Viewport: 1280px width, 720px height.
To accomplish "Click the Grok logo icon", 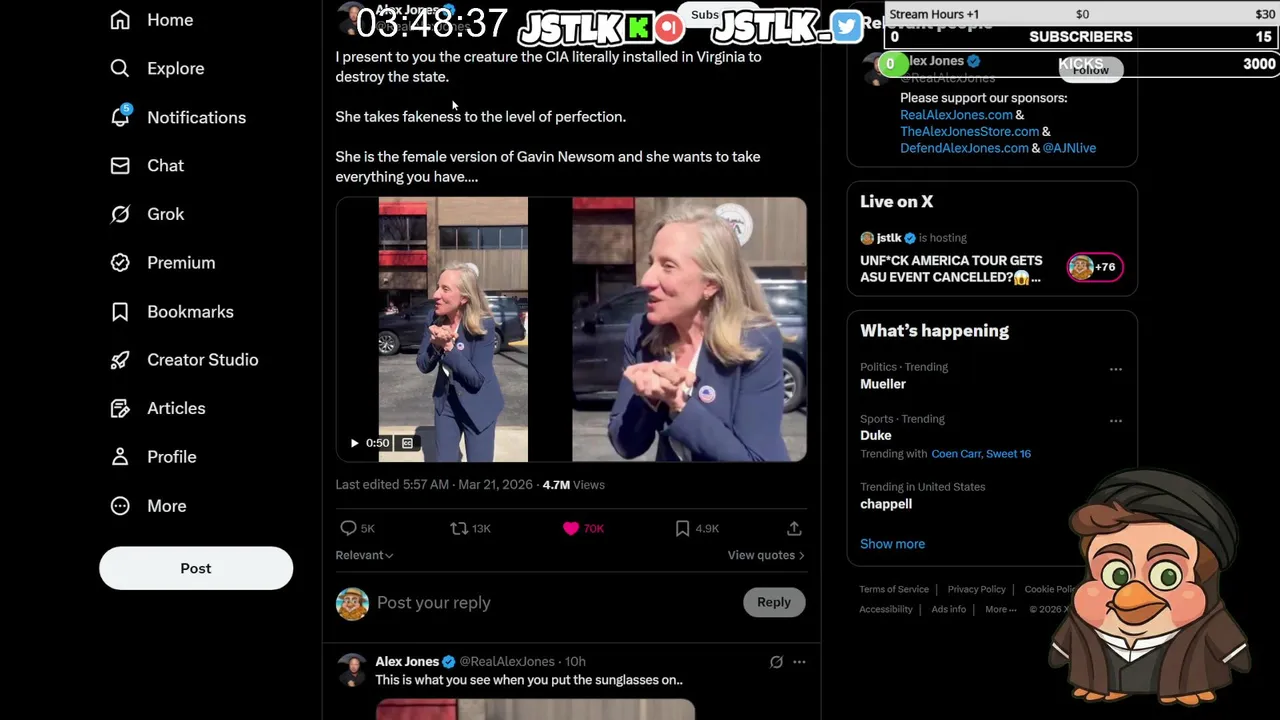I will pyautogui.click(x=120, y=214).
